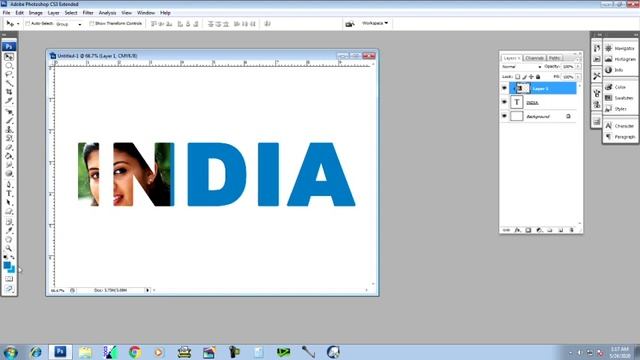Viewport: 640px width, 360px height.
Task: Open the tool preset picker arrow
Action: click(18, 24)
